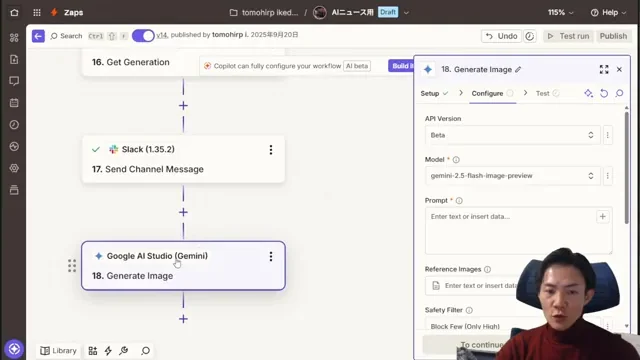Click the Zaps lightning bolt logo
The width and height of the screenshot is (640, 360).
pos(54,13)
